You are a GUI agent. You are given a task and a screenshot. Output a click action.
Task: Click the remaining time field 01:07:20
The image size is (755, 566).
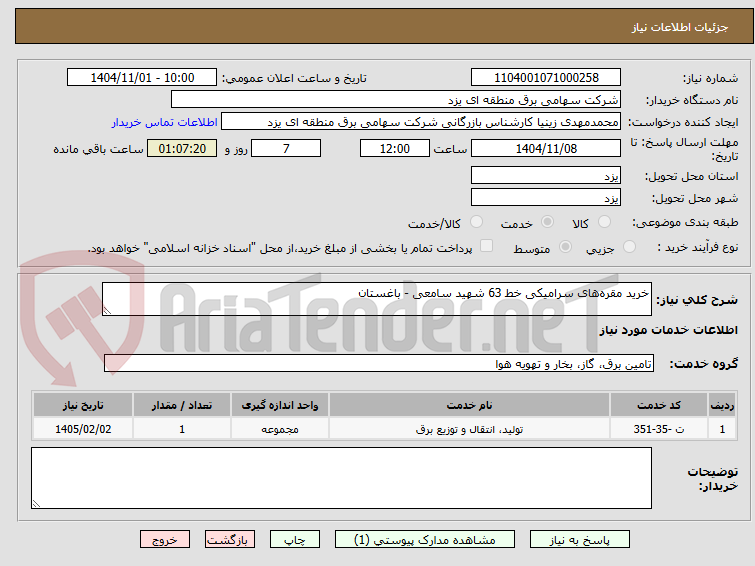(x=182, y=148)
